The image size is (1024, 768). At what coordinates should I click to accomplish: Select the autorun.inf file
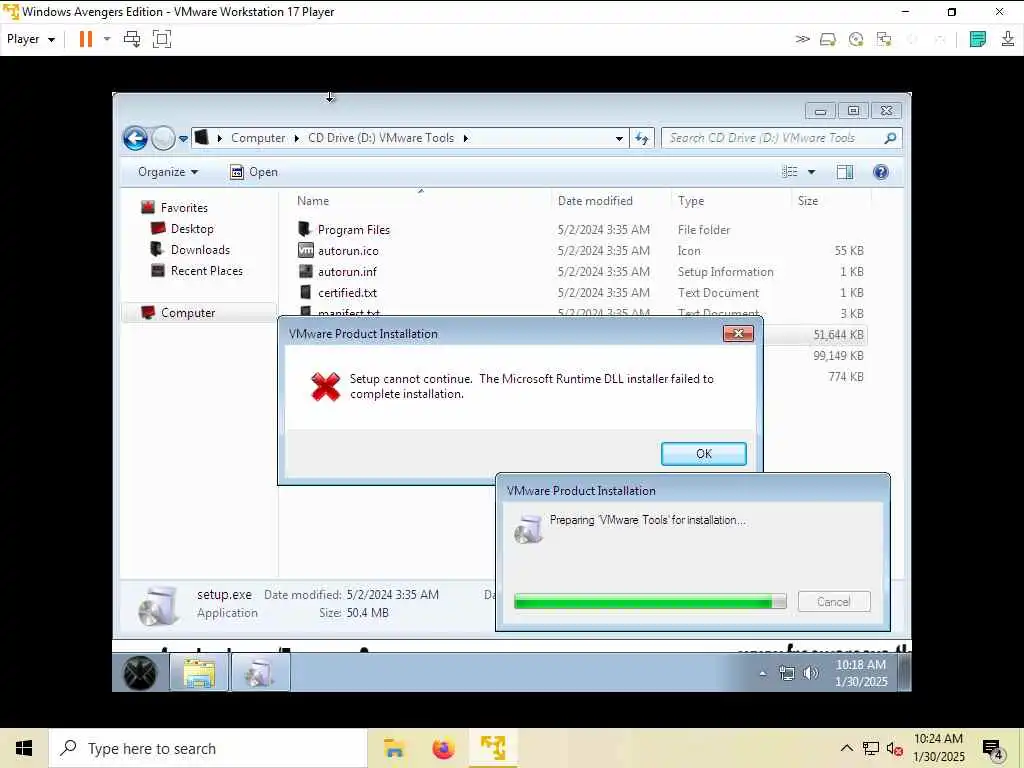tap(347, 271)
